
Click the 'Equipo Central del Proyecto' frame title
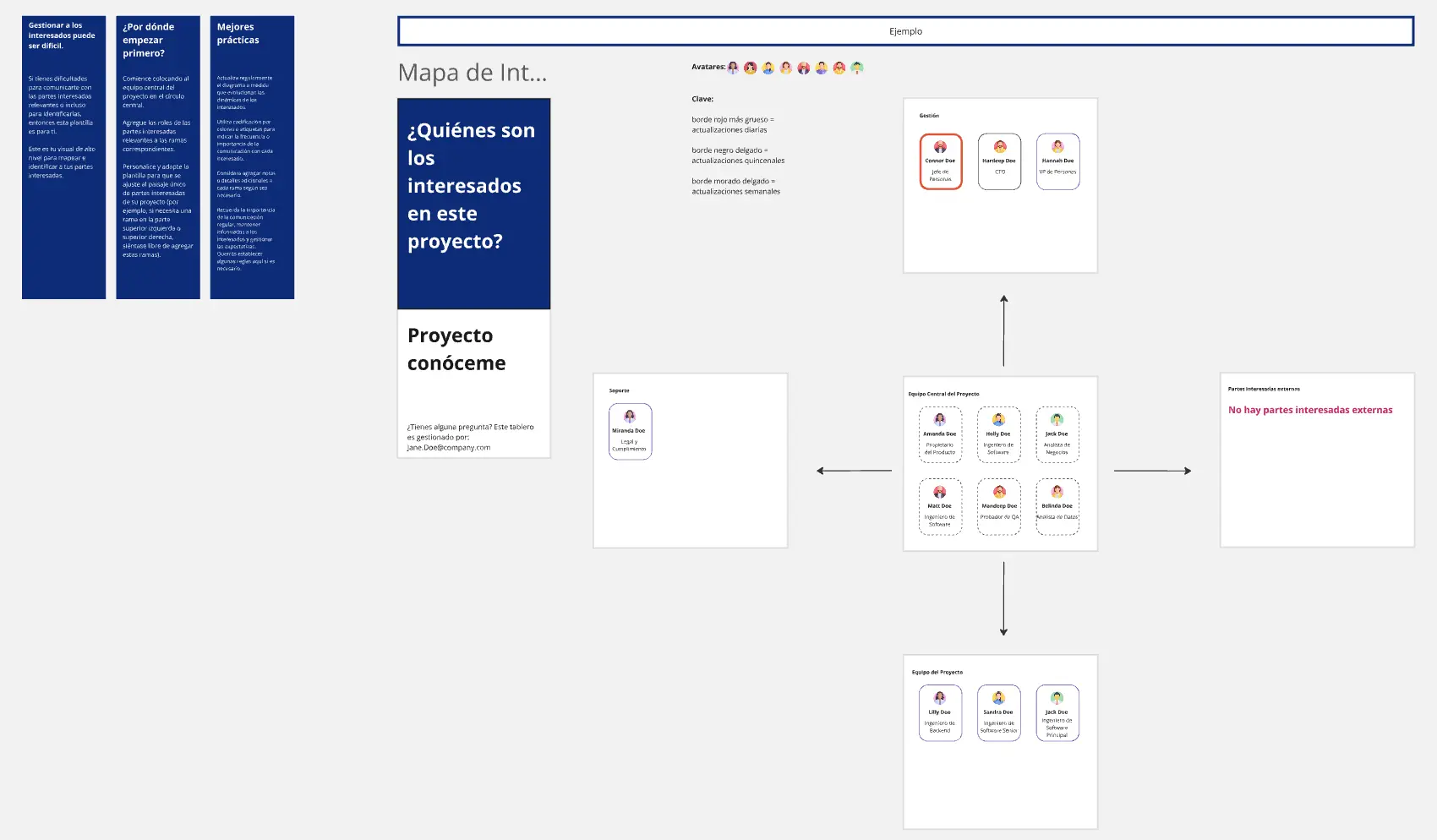943,394
